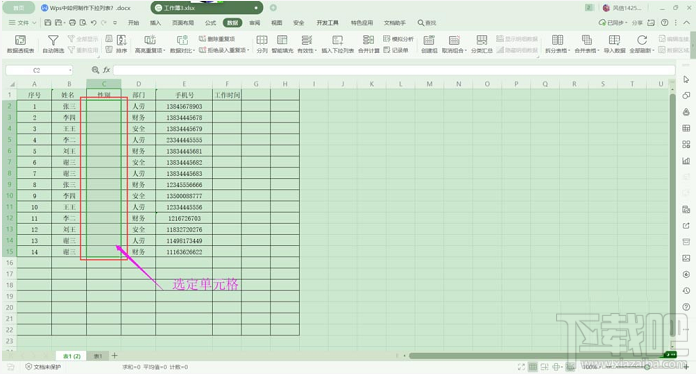The width and height of the screenshot is (696, 374).
Task: Click the 分类汇总 subtotal icon
Action: tap(482, 44)
